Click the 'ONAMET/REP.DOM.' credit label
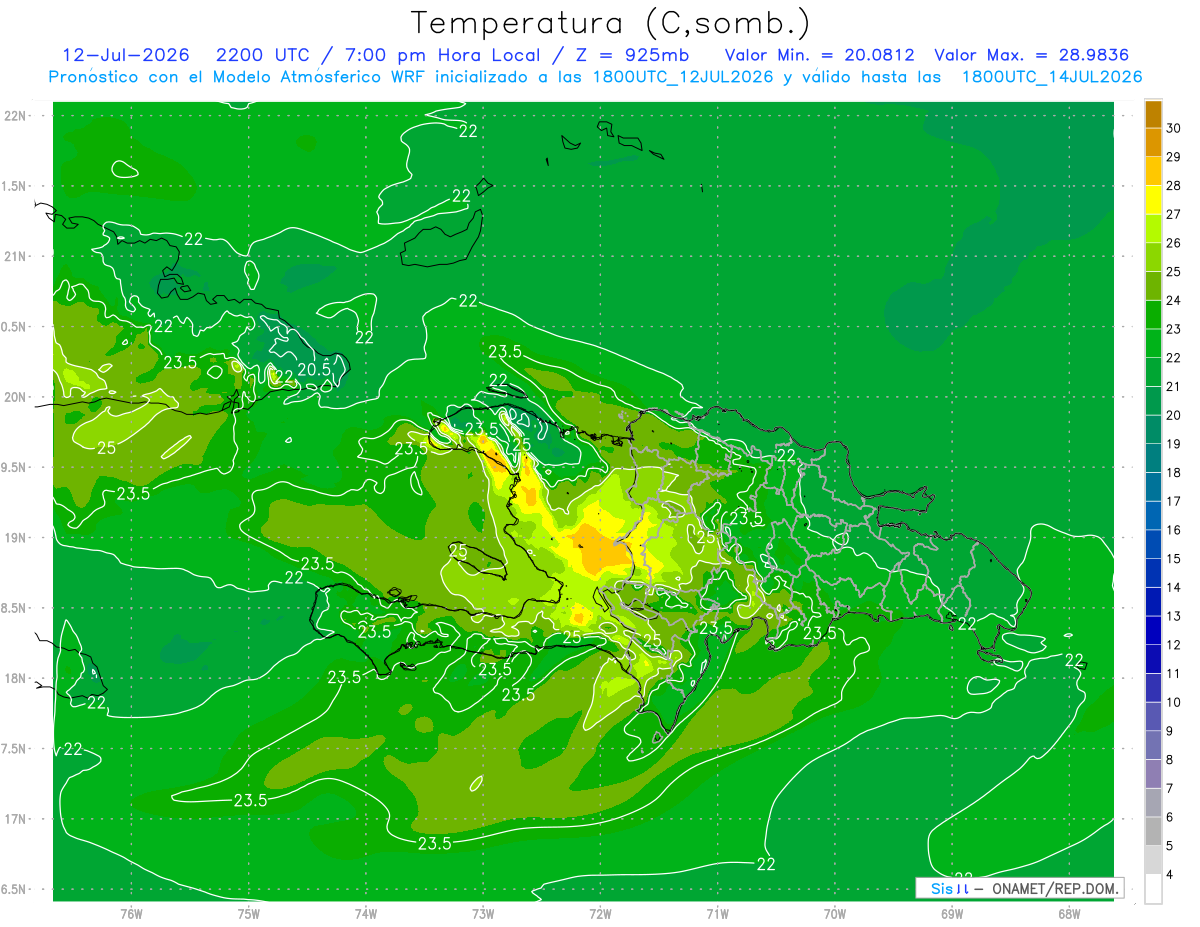Image resolution: width=1200 pixels, height=927 pixels. click(1055, 888)
